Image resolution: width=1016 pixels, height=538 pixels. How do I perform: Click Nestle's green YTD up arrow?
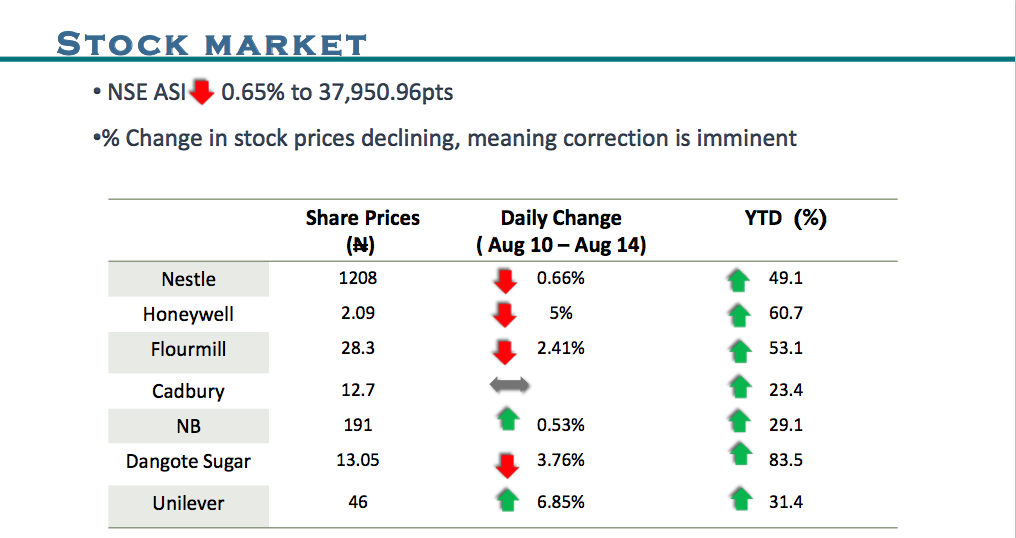740,280
